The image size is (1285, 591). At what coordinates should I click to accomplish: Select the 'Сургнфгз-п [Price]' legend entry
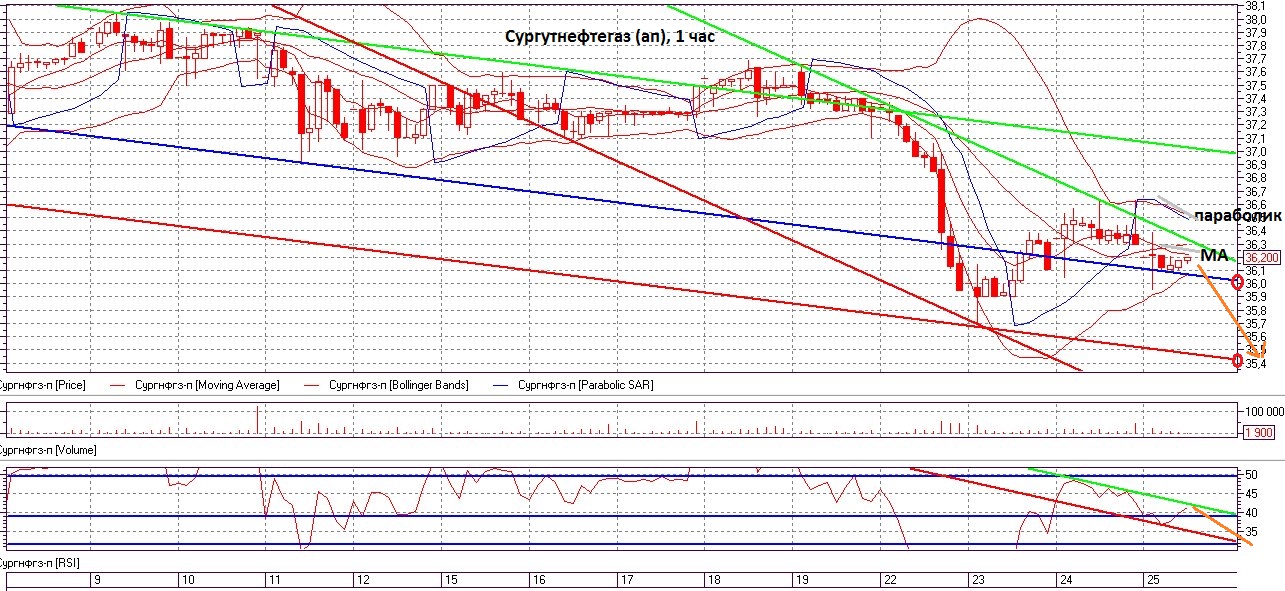42,385
